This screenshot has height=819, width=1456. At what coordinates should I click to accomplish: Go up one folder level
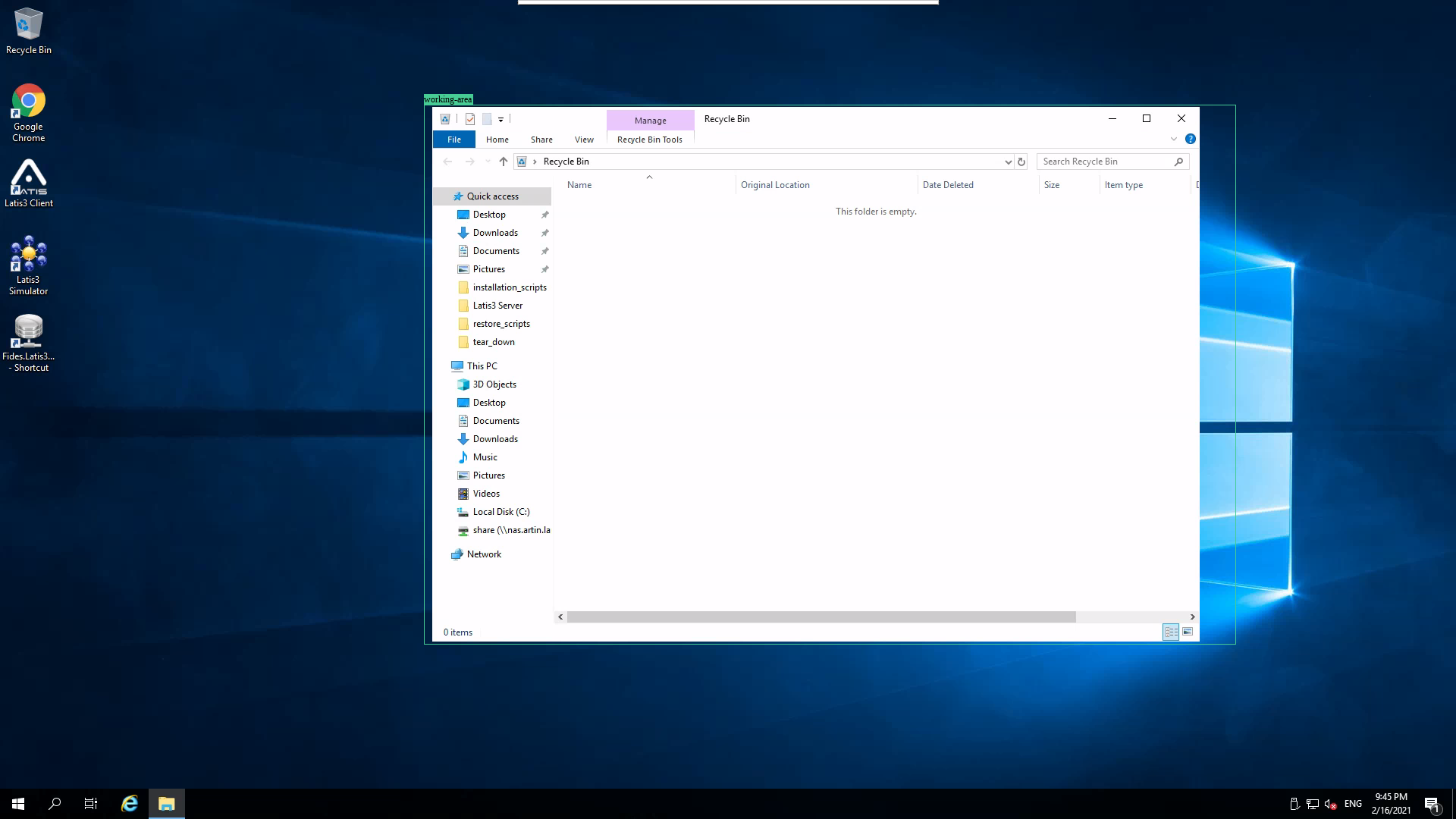click(504, 162)
